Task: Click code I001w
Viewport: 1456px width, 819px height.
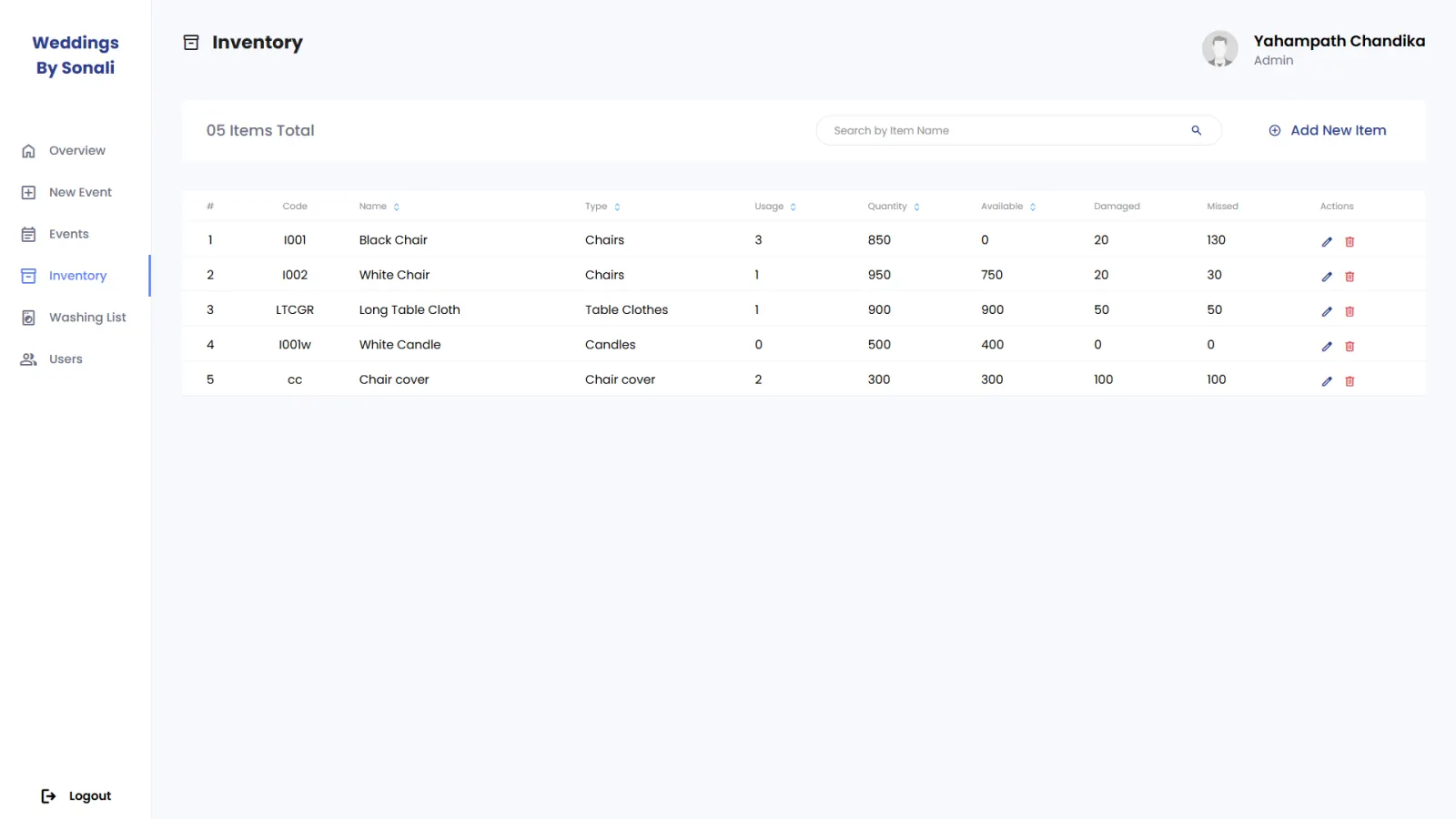Action: pyautogui.click(x=295, y=345)
